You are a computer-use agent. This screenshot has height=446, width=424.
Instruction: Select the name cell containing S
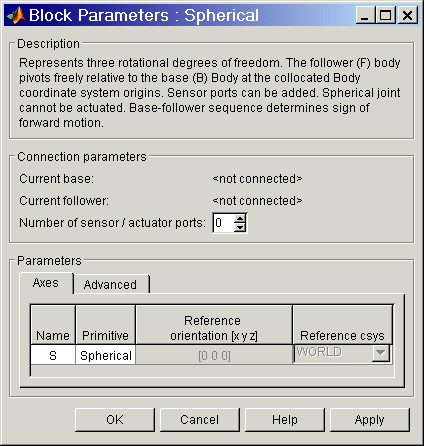point(53,355)
